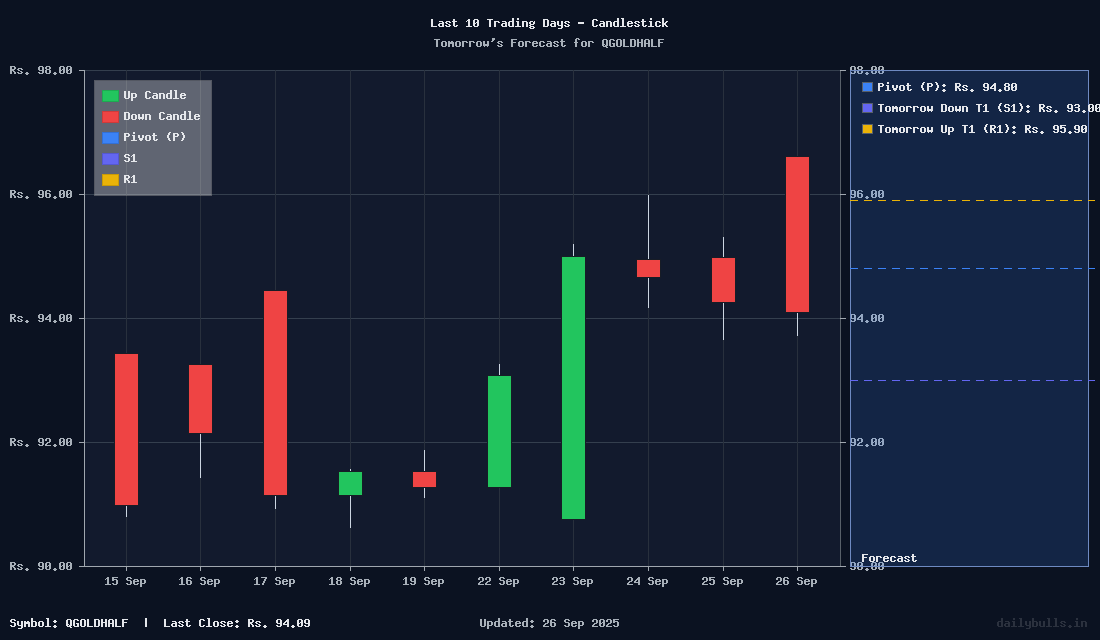This screenshot has height=640, width=1100.
Task: Click the purple S1 dashed forecast line
Action: [x=972, y=380]
